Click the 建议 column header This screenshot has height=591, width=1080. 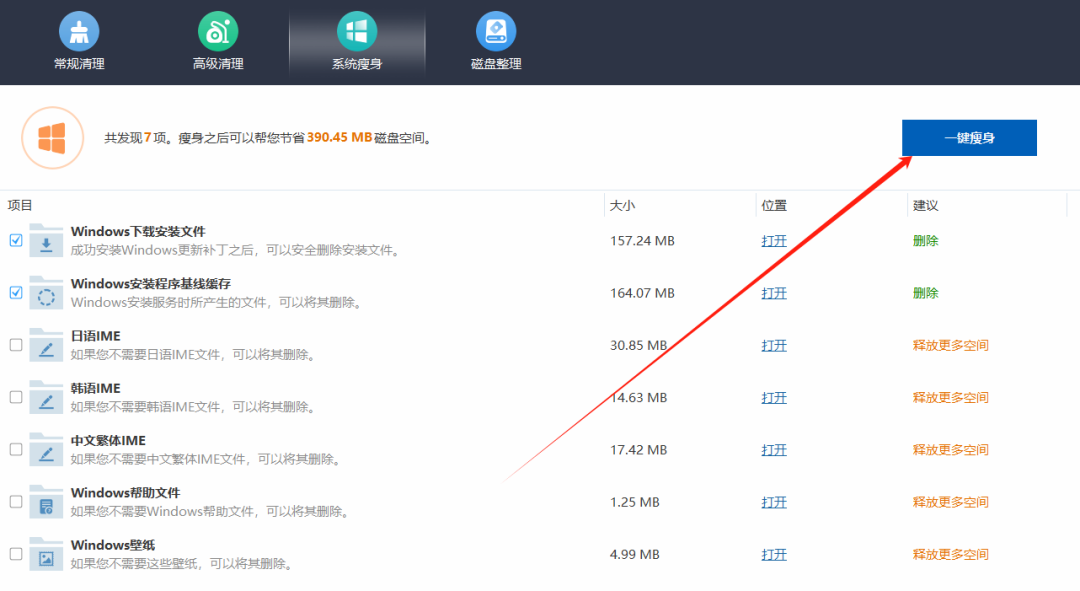tap(926, 205)
